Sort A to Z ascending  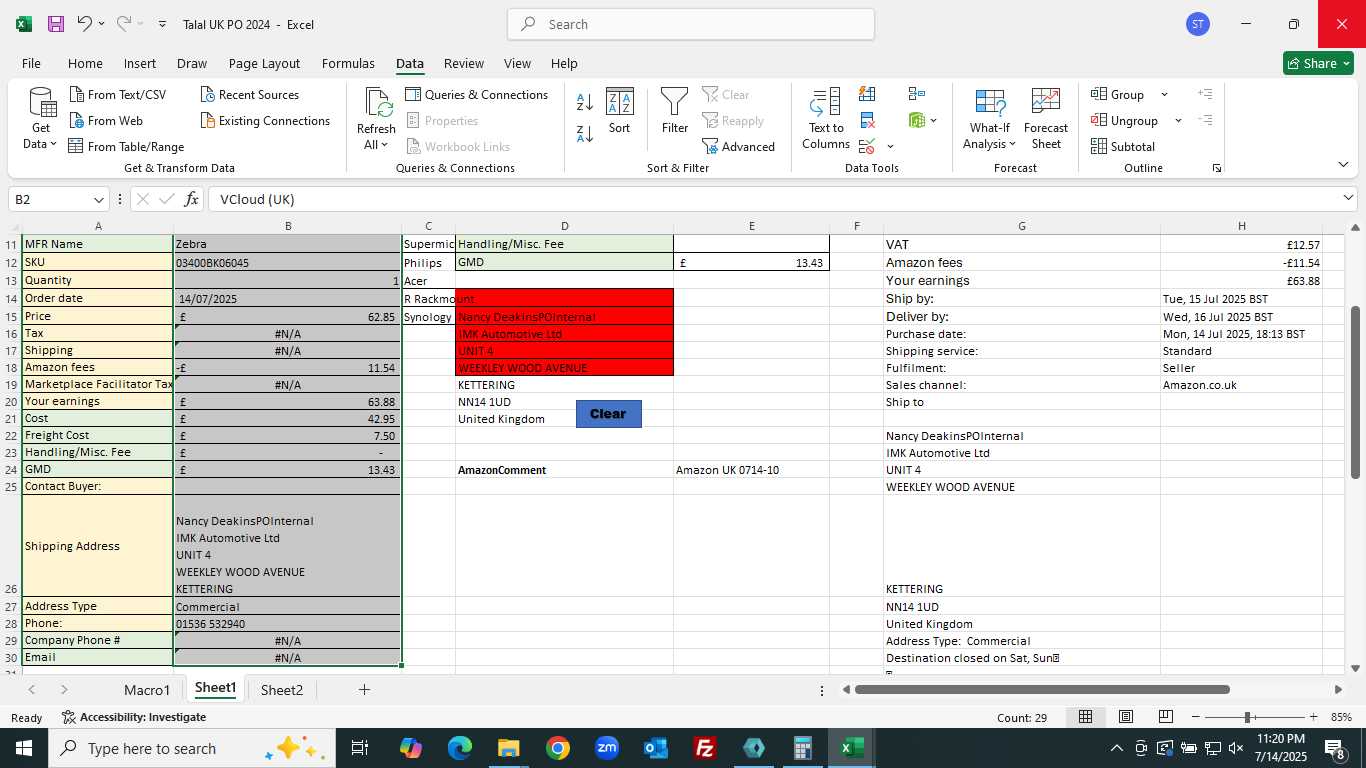coord(585,101)
